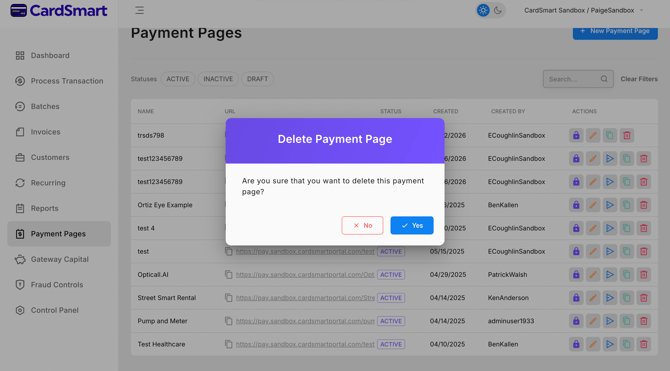Copy Street Smart Rental URL clipboard icon
670x371 pixels.
pos(229,298)
